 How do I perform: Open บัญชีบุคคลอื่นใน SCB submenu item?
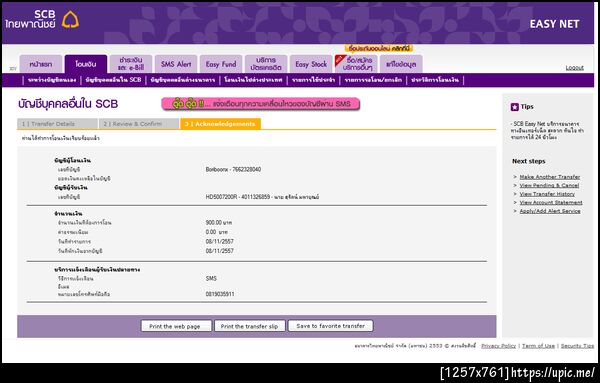(113, 80)
